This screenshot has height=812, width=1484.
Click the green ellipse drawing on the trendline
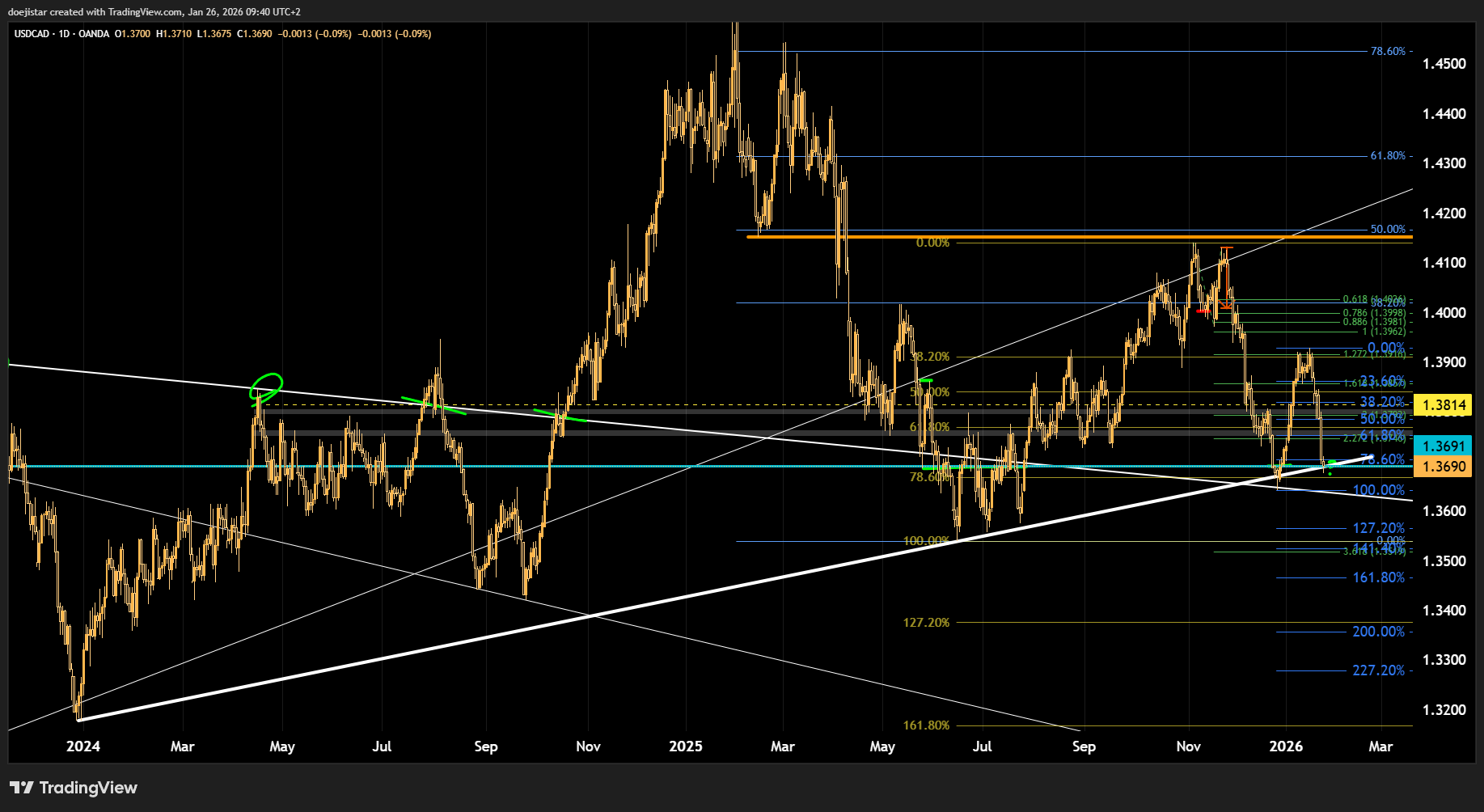pyautogui.click(x=265, y=387)
